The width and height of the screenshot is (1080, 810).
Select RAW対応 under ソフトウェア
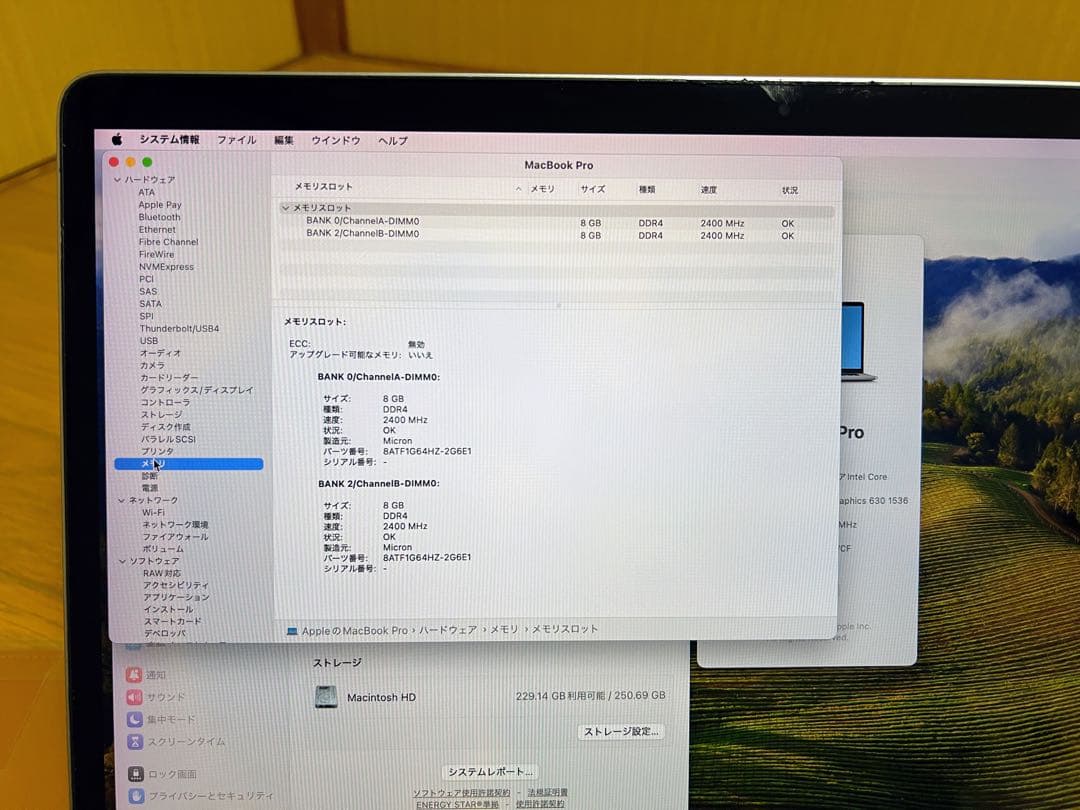coord(162,573)
